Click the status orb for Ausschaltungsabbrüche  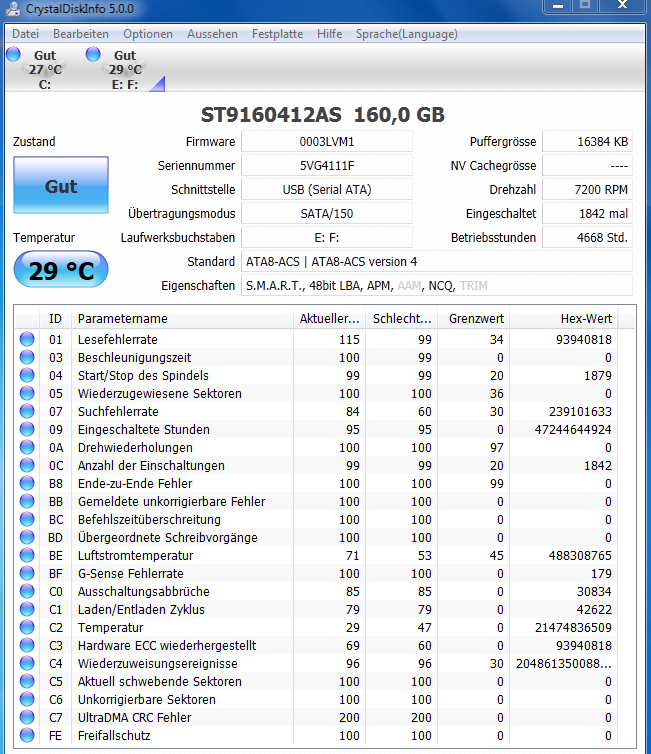pyautogui.click(x=27, y=591)
